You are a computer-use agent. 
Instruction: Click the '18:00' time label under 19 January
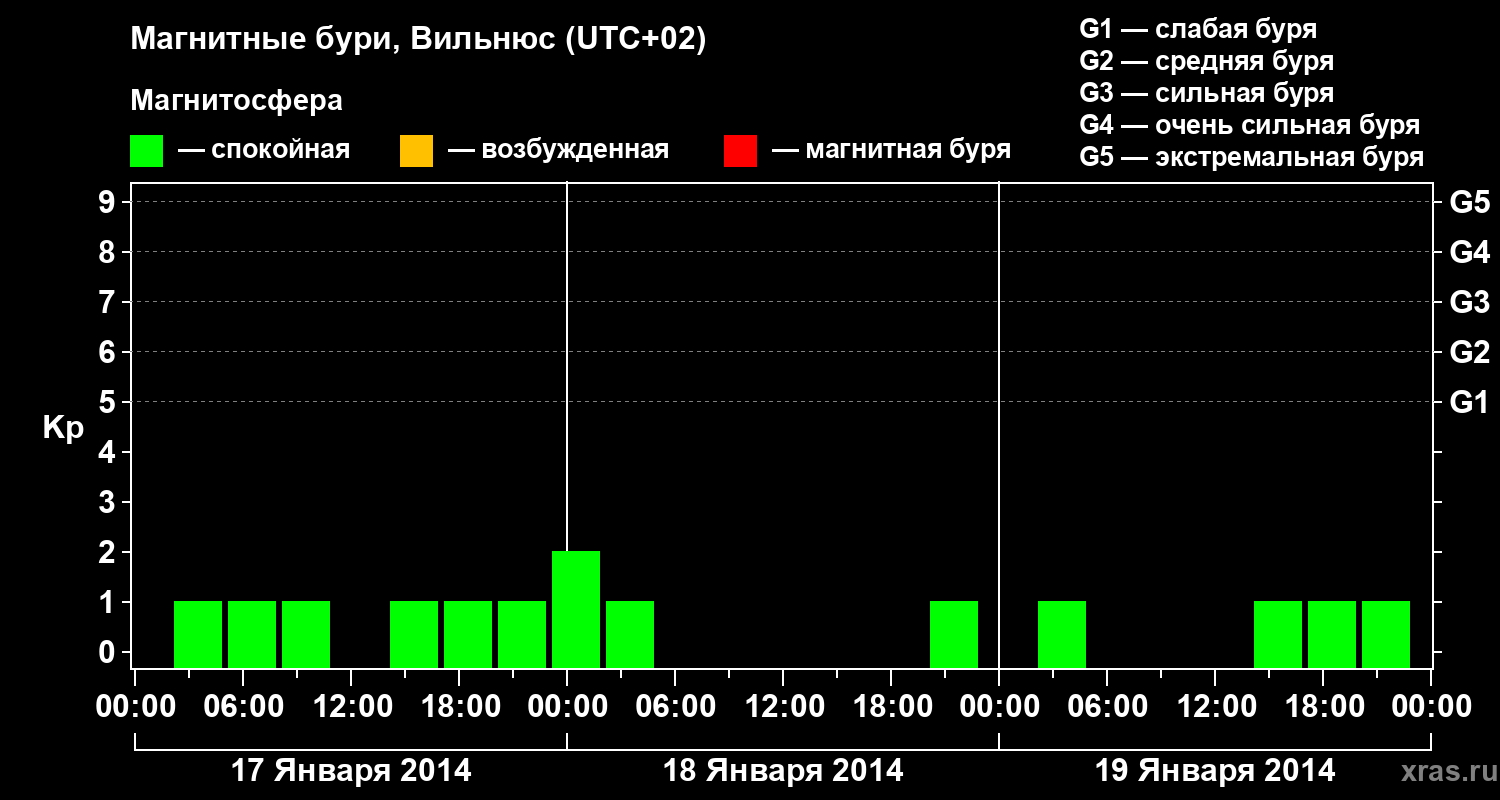tap(1323, 707)
